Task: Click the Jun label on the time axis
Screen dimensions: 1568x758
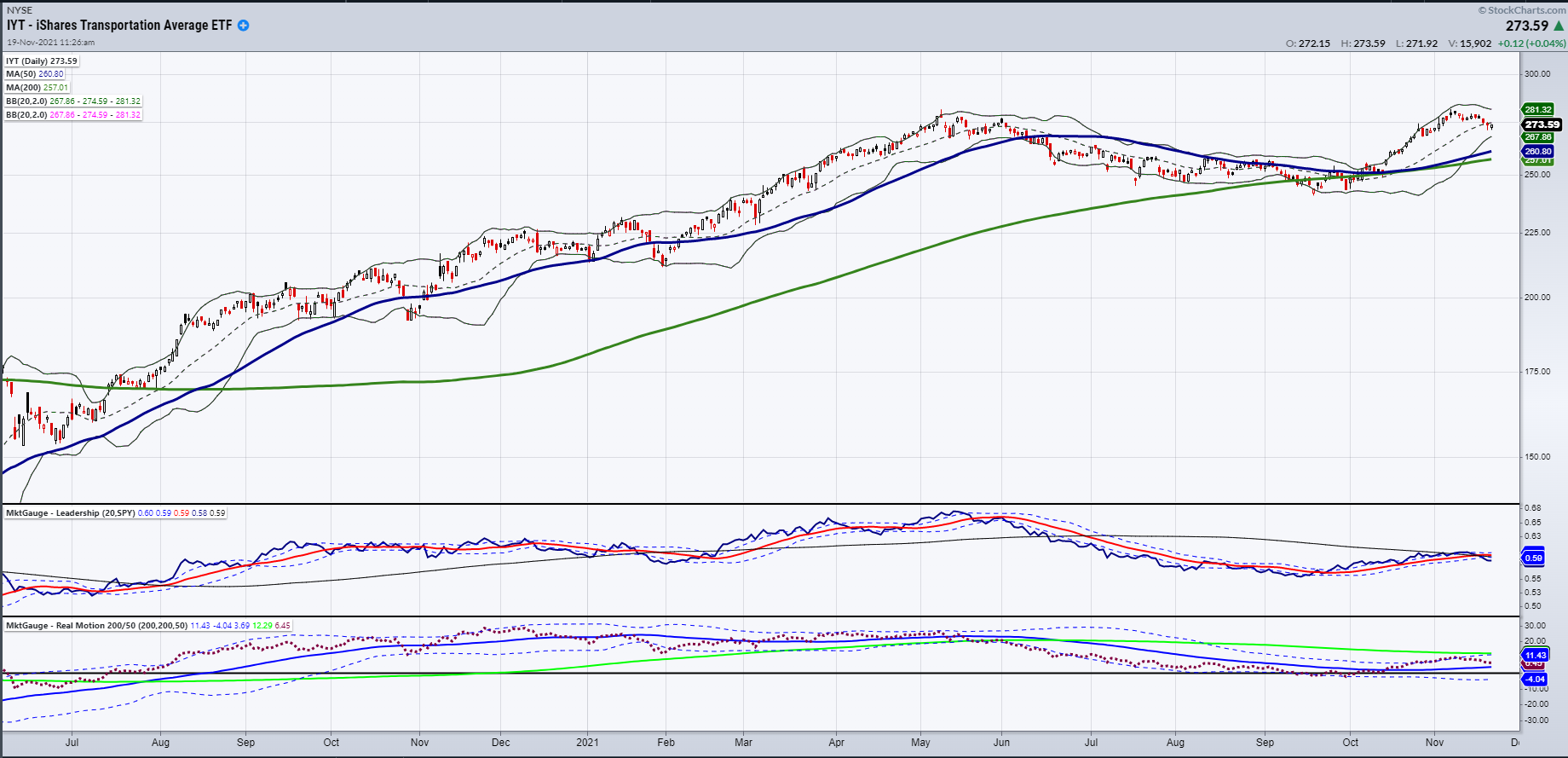Action: [x=1002, y=743]
